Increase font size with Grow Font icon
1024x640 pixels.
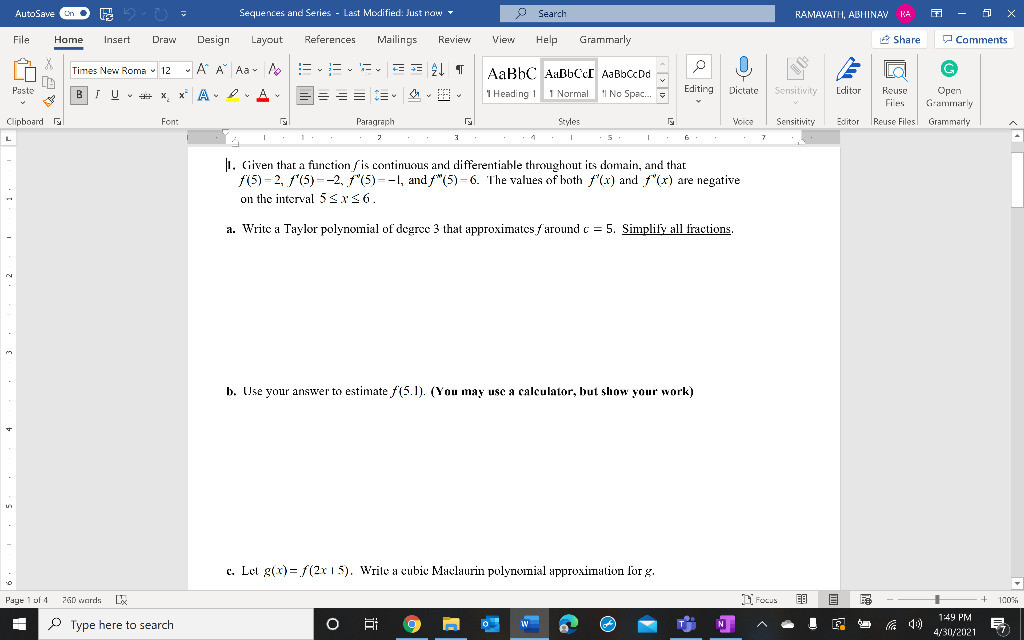(202, 70)
